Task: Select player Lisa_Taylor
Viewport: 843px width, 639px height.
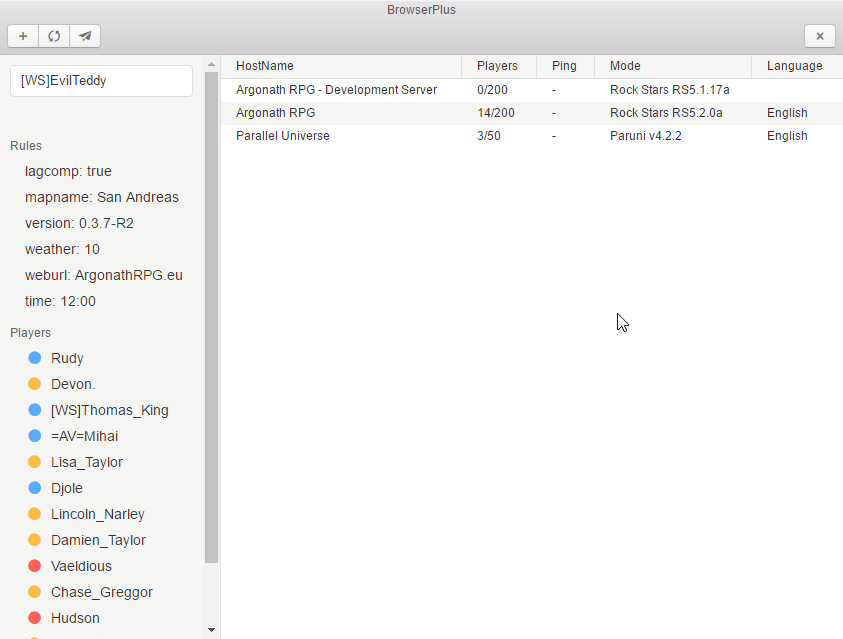Action: click(87, 462)
